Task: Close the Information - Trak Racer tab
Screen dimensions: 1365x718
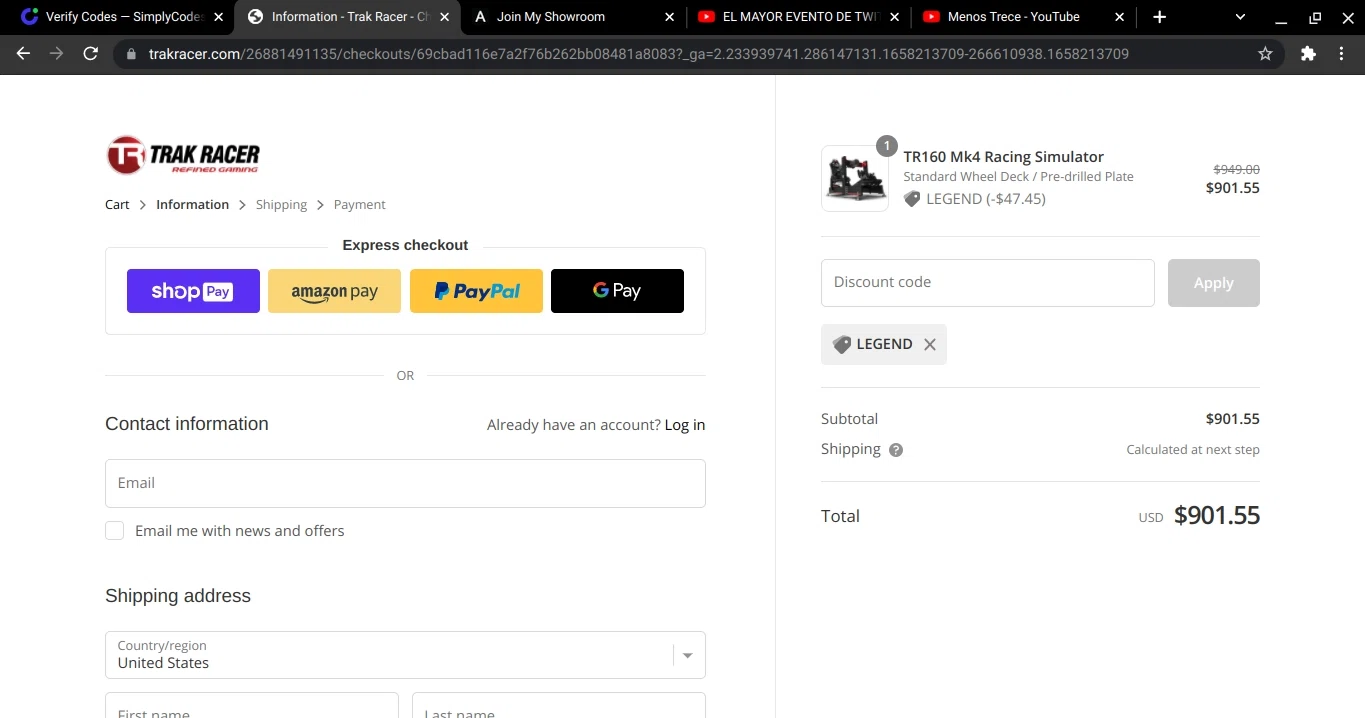Action: coord(444,17)
